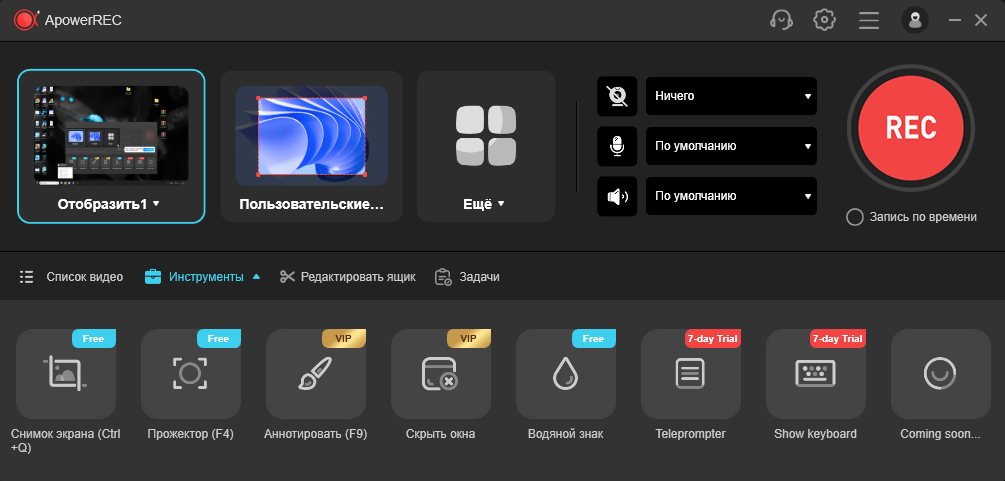
Task: Click the Show keyboard label text
Action: click(815, 434)
